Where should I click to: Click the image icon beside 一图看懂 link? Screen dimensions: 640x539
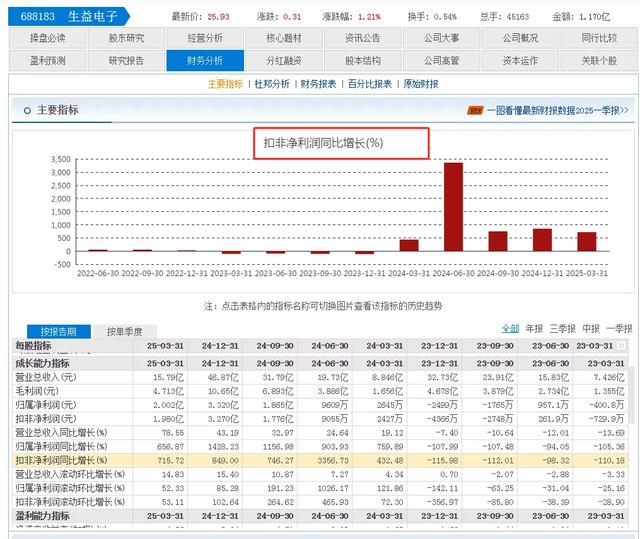click(472, 111)
